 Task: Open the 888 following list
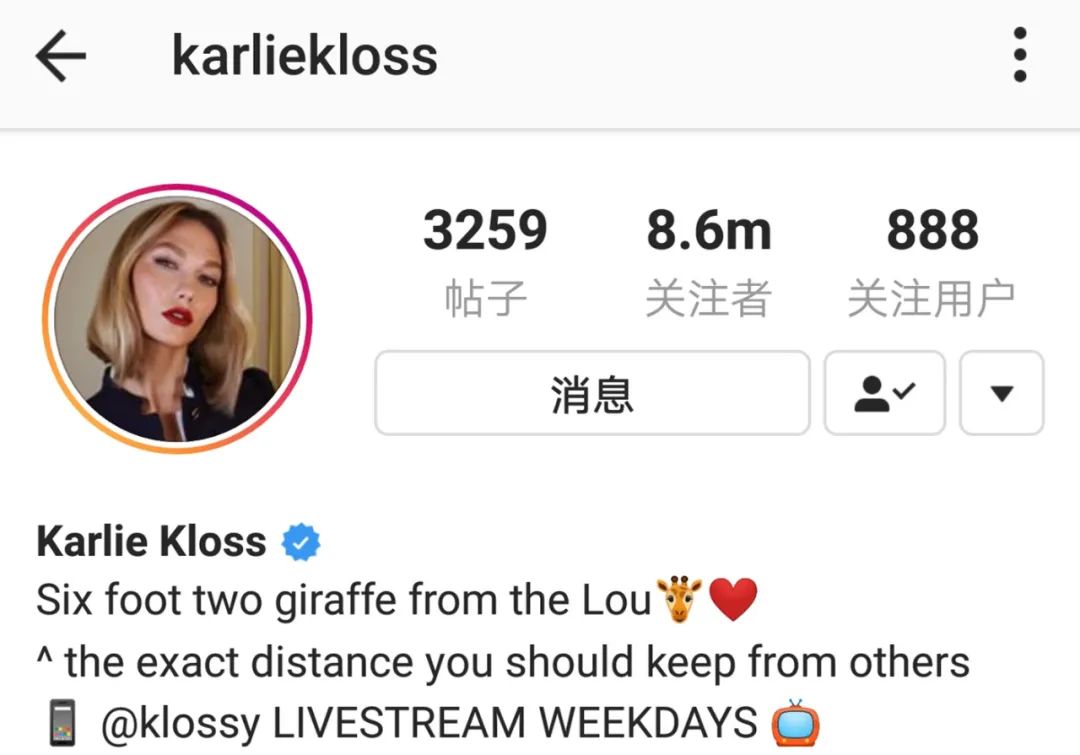pos(933,231)
